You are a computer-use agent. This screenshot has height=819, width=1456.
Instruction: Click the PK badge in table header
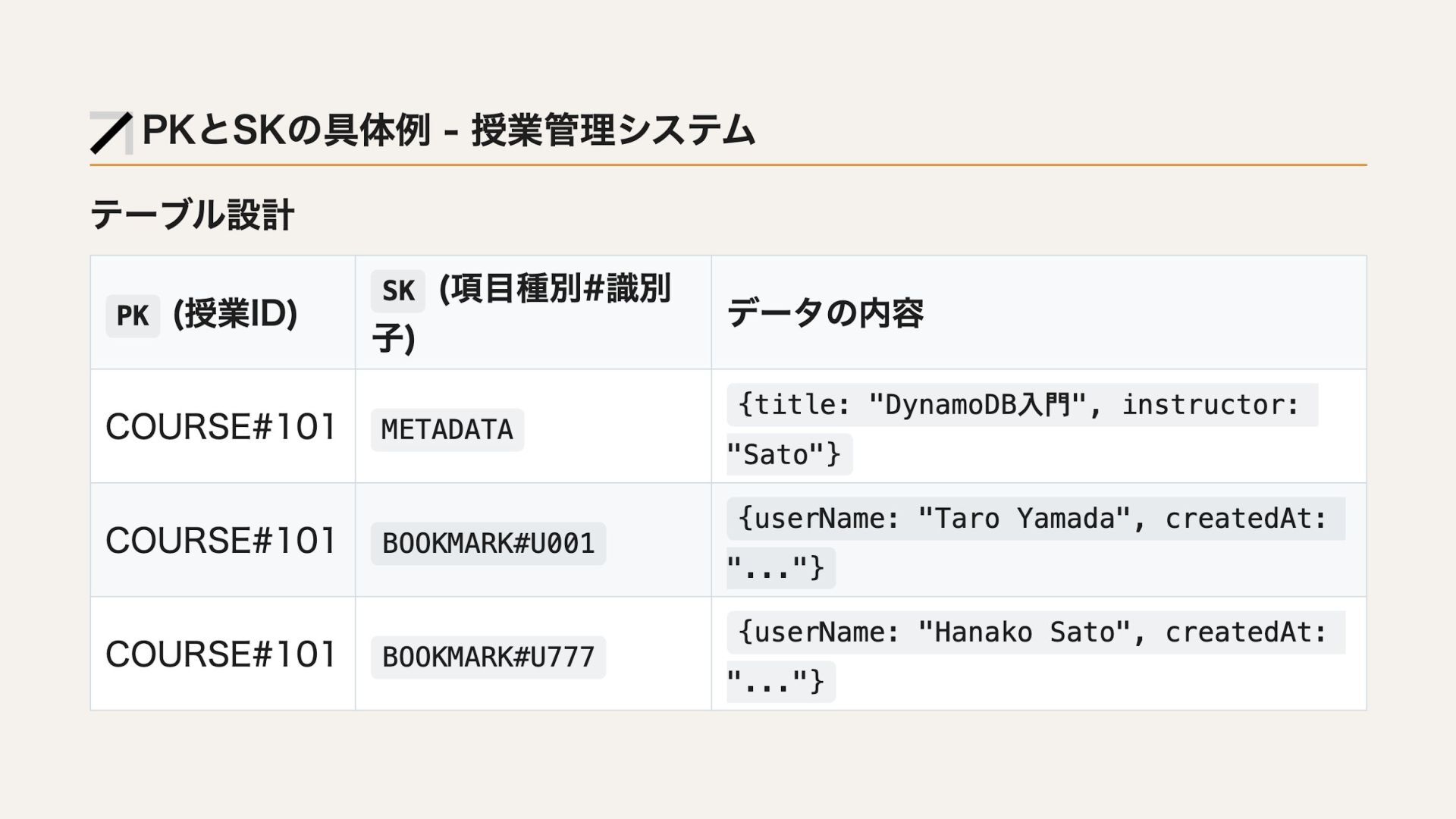point(133,315)
